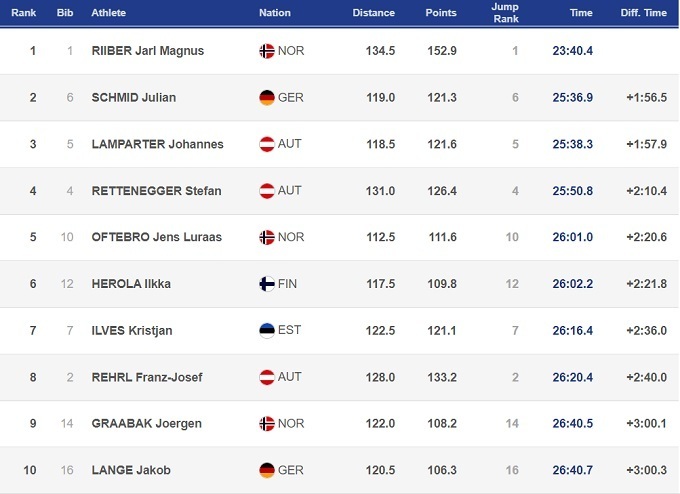
Task: Click German flag in Lange's row
Action: click(x=267, y=470)
